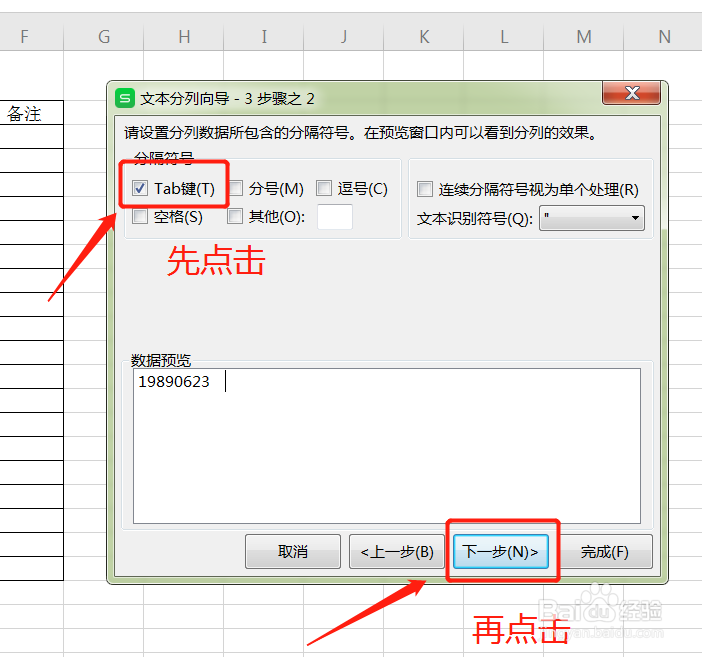The width and height of the screenshot is (702, 657).
Task: Select column H header
Action: coord(184,36)
